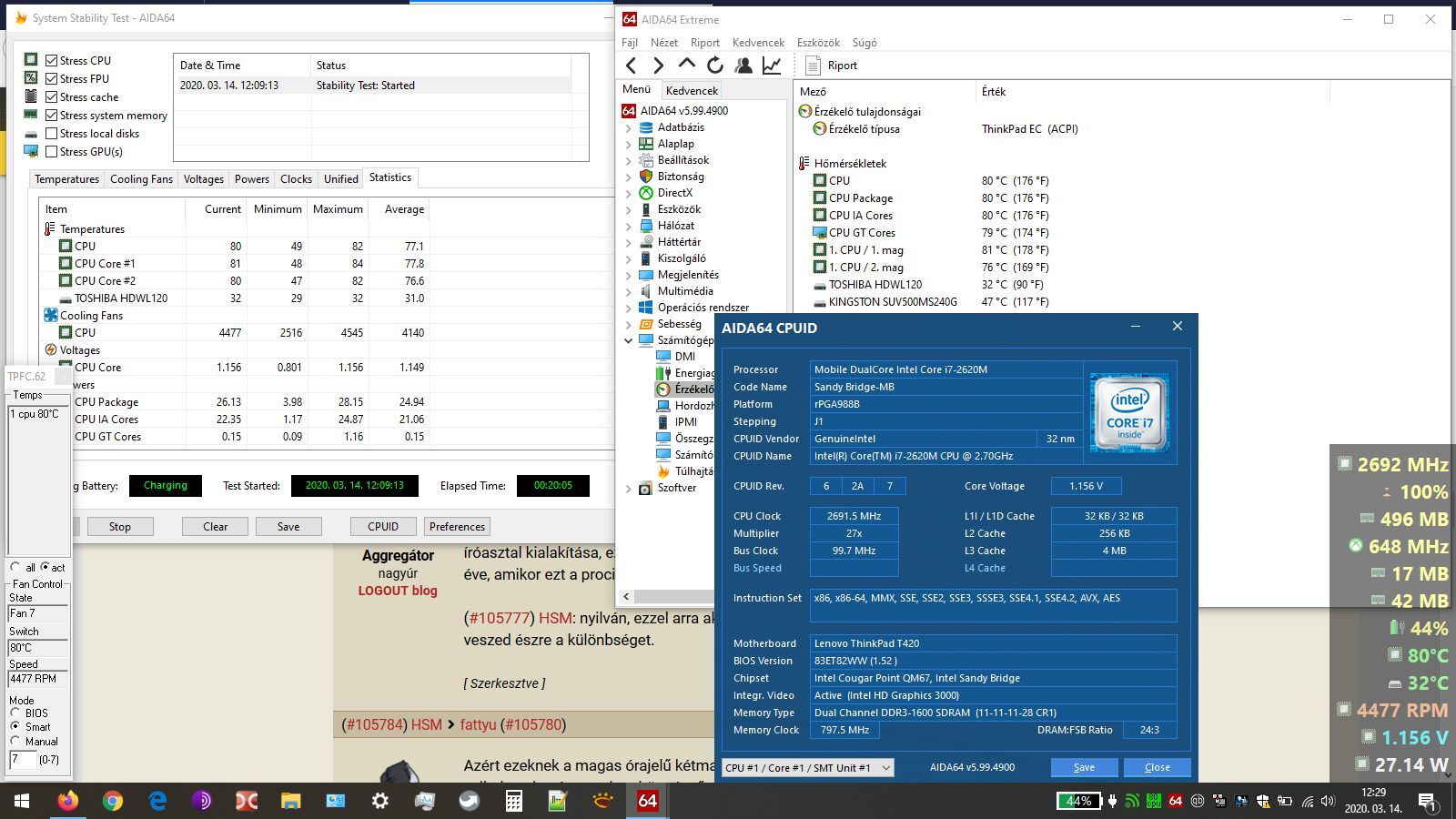The height and width of the screenshot is (819, 1456).
Task: Open the Calculator from the taskbar
Action: (513, 801)
